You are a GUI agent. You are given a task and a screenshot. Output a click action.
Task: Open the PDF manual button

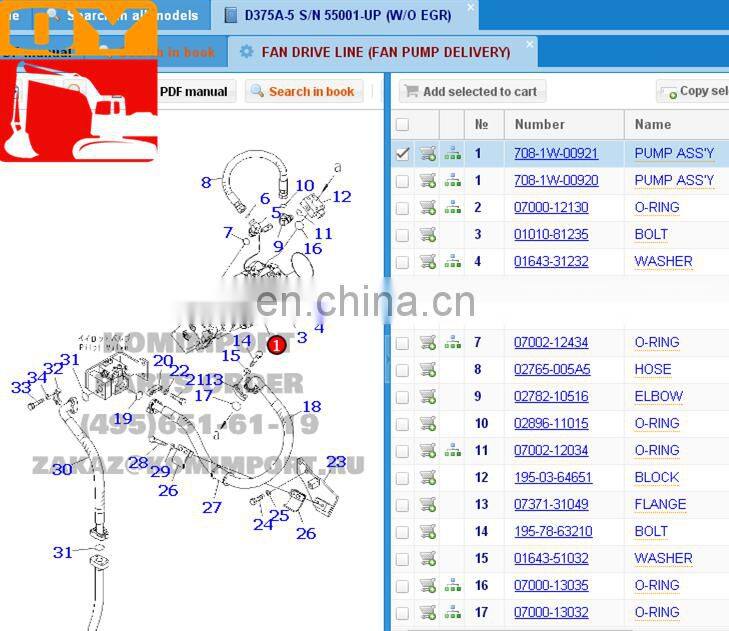tap(193, 92)
